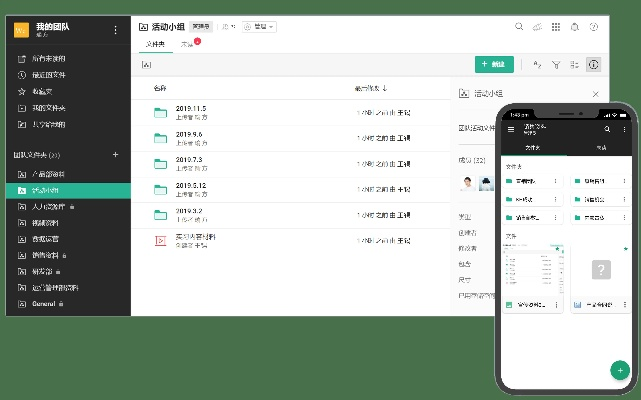Click the search magnifier icon in top bar

pyautogui.click(x=519, y=27)
